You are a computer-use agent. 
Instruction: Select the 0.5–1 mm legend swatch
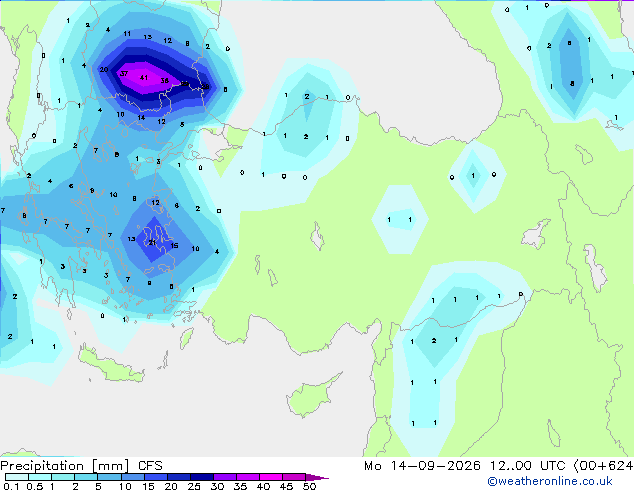pos(40,477)
